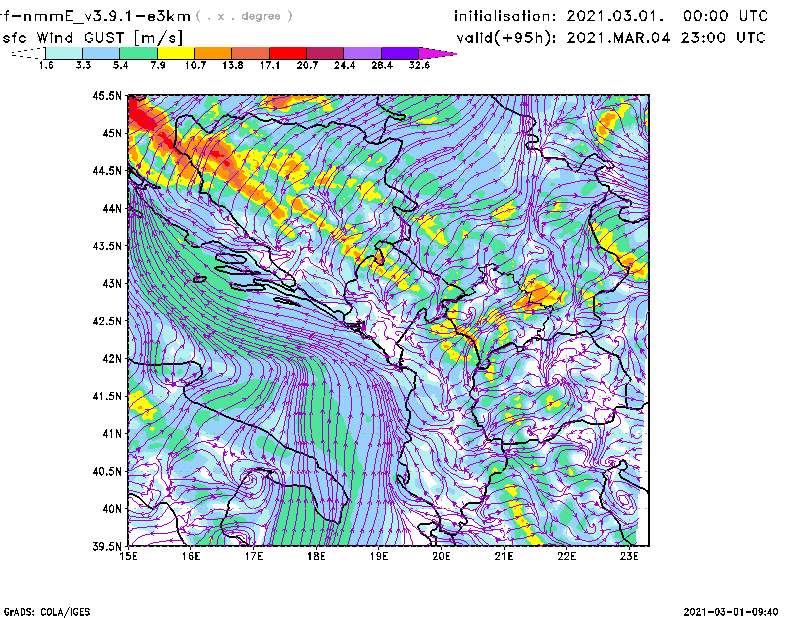This screenshot has width=800, height=618.
Task: Click the legend value '20.7'
Action: tap(307, 65)
